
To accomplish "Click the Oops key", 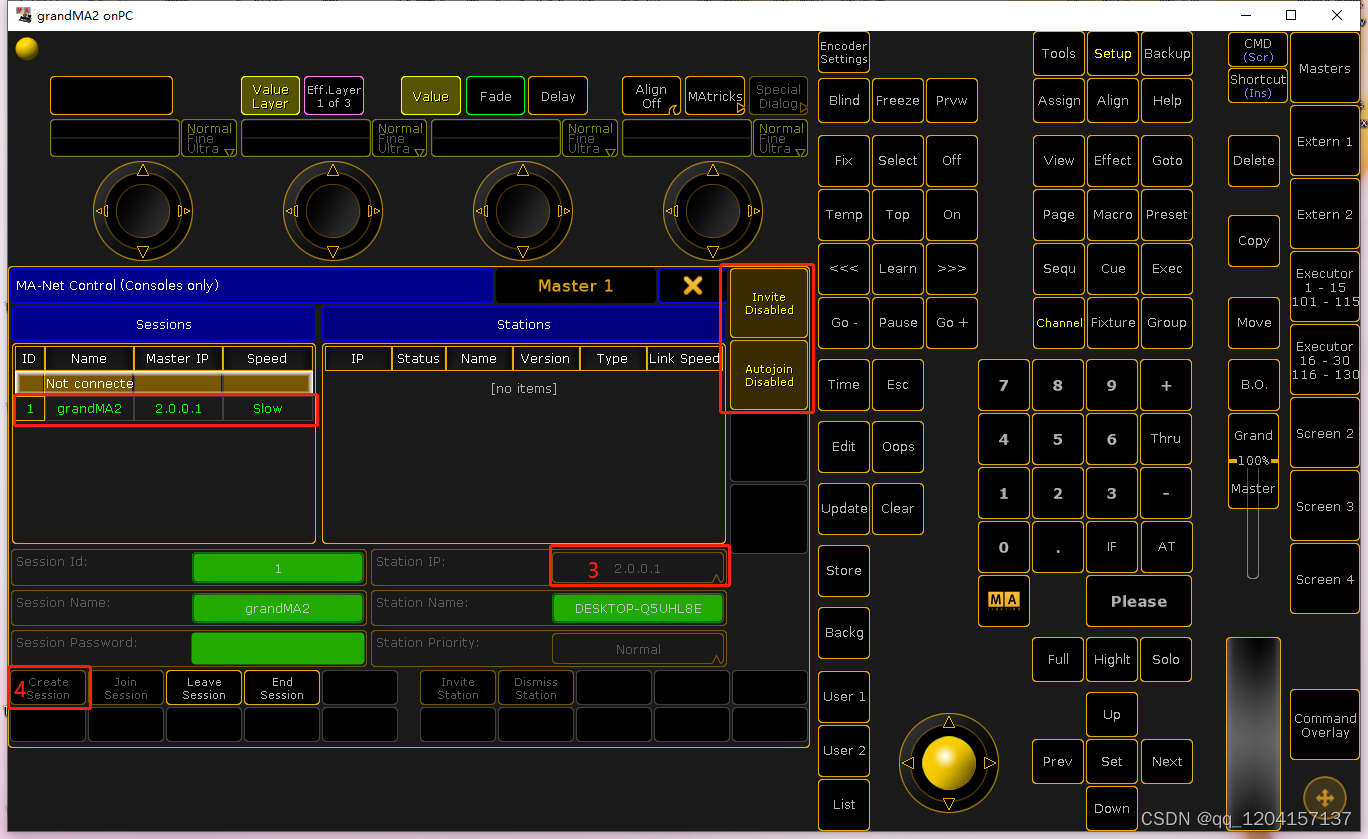I will tap(897, 447).
